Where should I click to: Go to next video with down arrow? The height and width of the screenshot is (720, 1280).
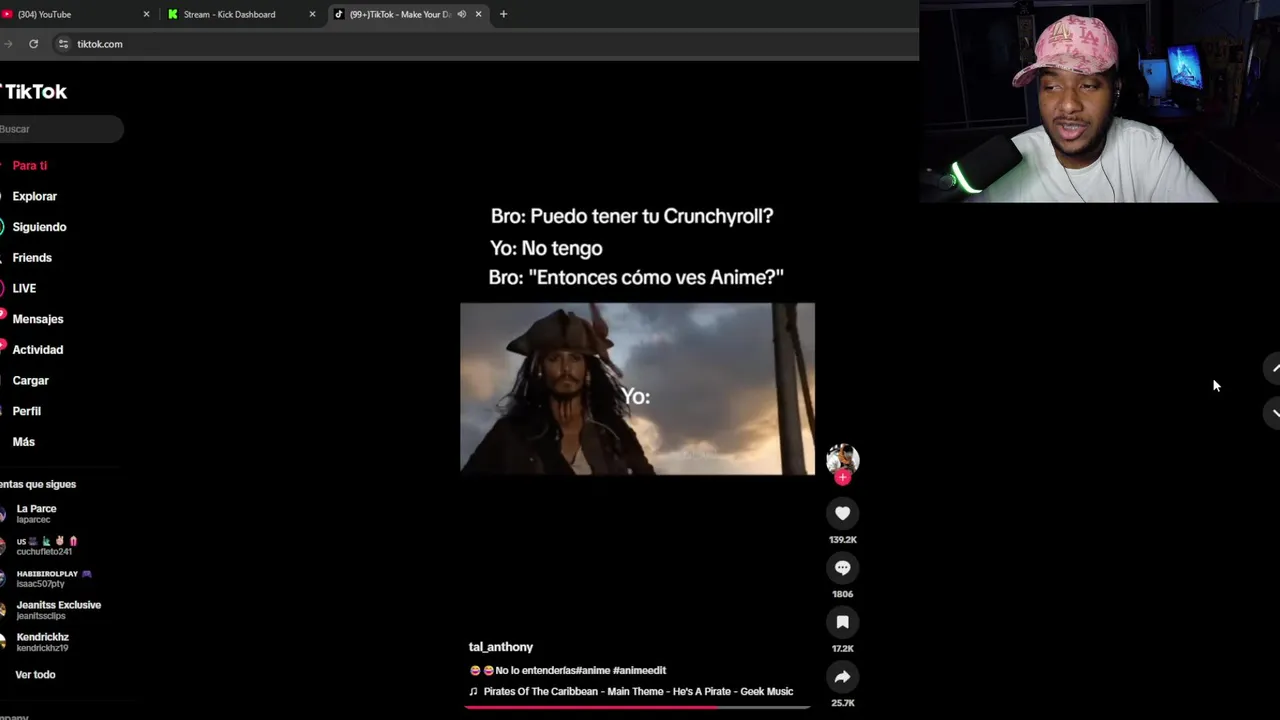click(1274, 412)
